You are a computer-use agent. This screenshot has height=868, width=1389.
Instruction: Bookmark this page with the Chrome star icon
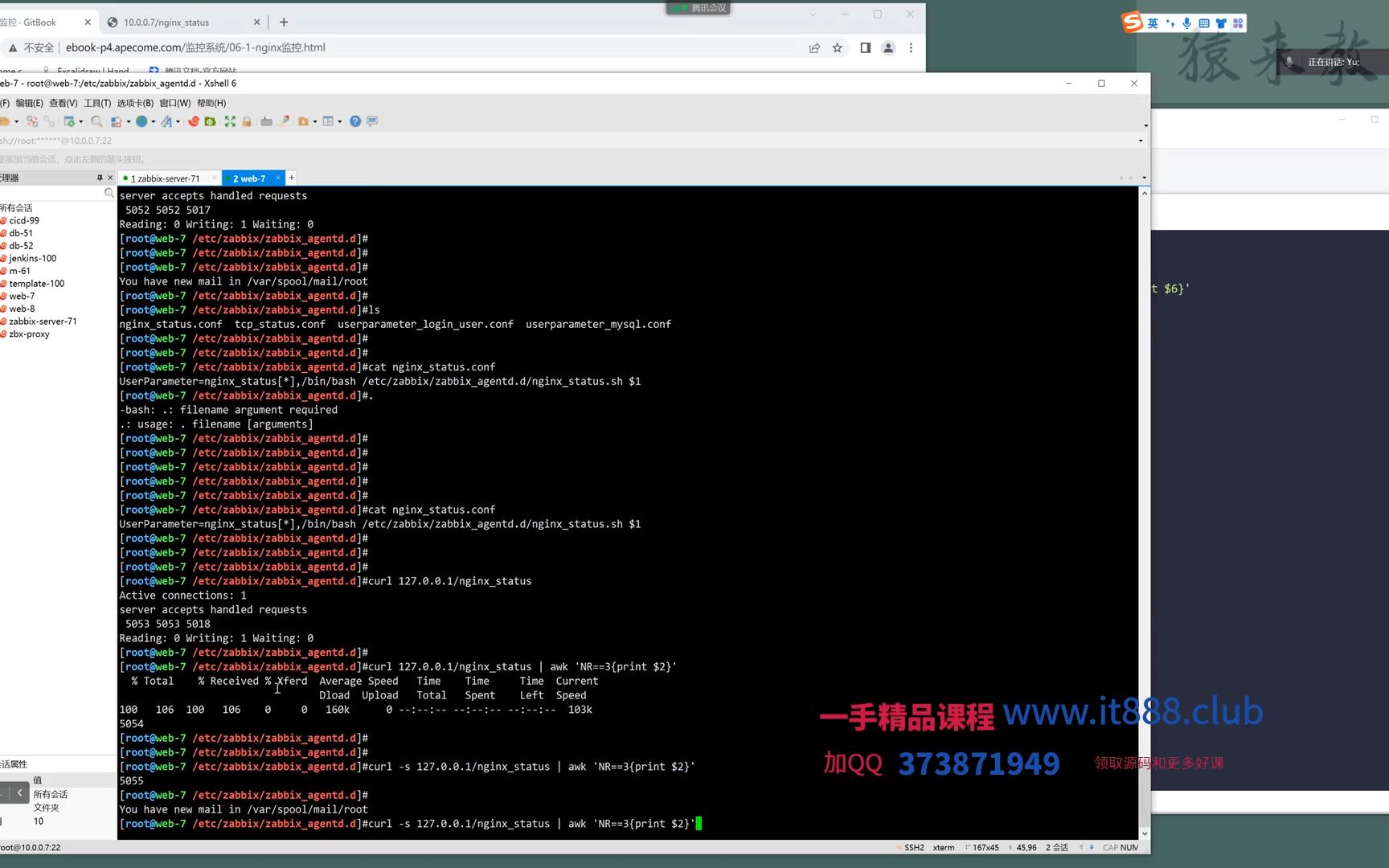point(838,47)
